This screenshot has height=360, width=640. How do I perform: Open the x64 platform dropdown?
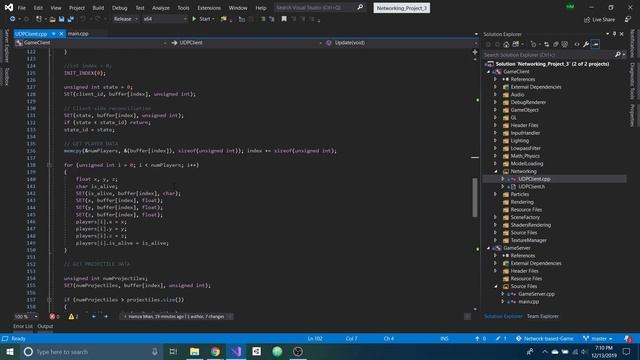click(x=165, y=19)
